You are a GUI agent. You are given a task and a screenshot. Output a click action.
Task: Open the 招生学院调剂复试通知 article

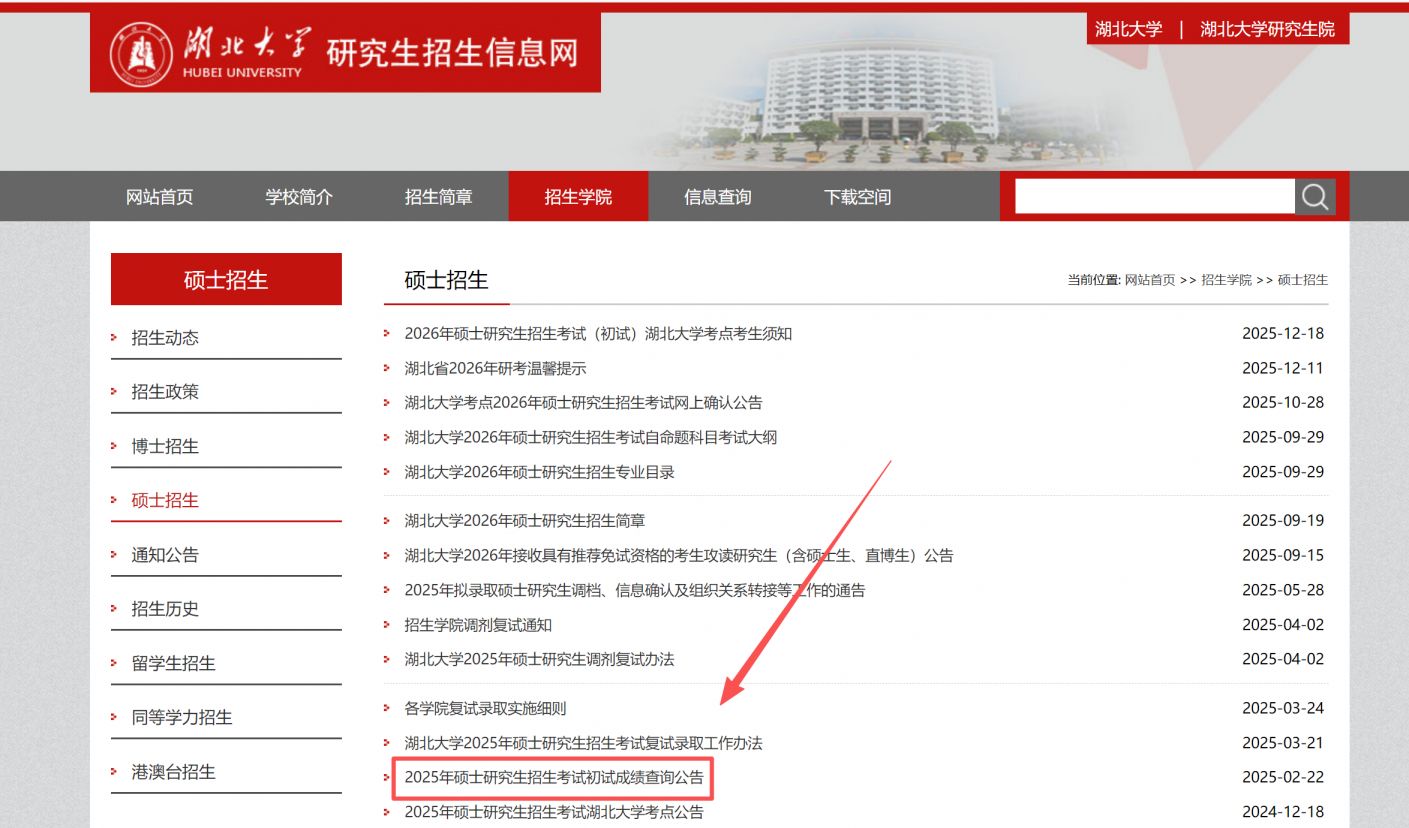tap(478, 625)
